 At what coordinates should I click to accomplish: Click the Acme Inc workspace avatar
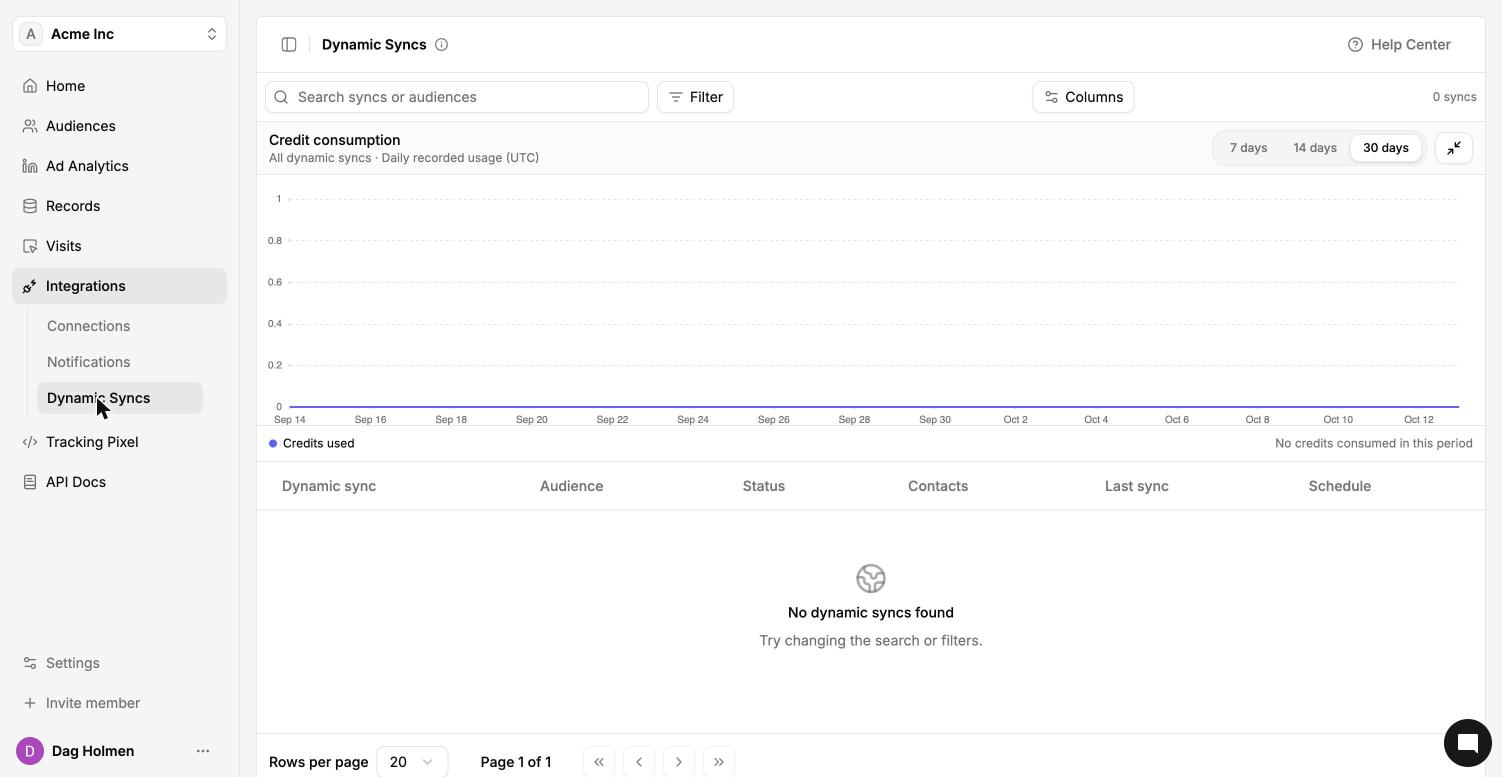click(31, 34)
